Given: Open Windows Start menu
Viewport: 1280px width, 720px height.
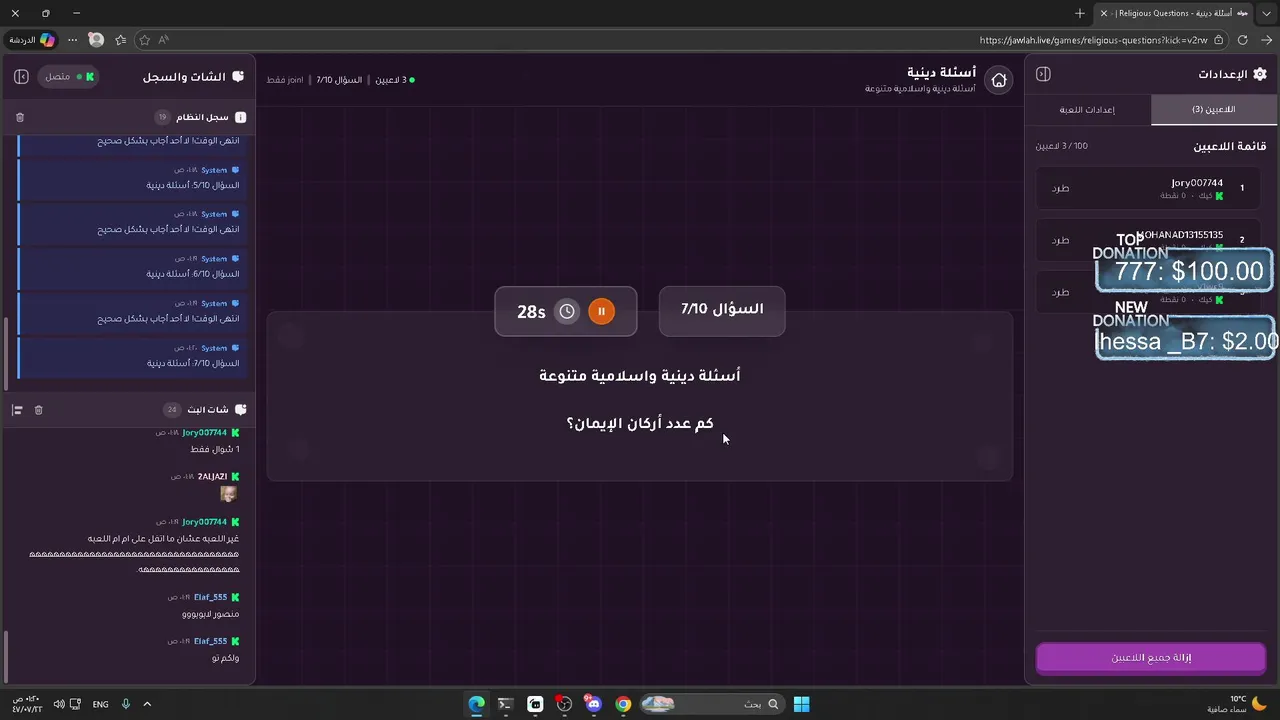Looking at the screenshot, I should [x=801, y=704].
